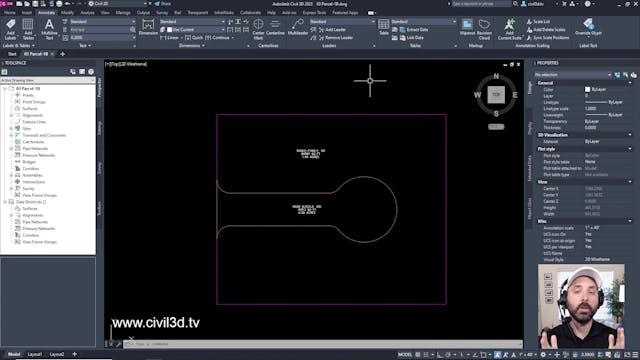Switch to the Layout2 tab
Screen dimensions: 640x360
tap(57, 354)
